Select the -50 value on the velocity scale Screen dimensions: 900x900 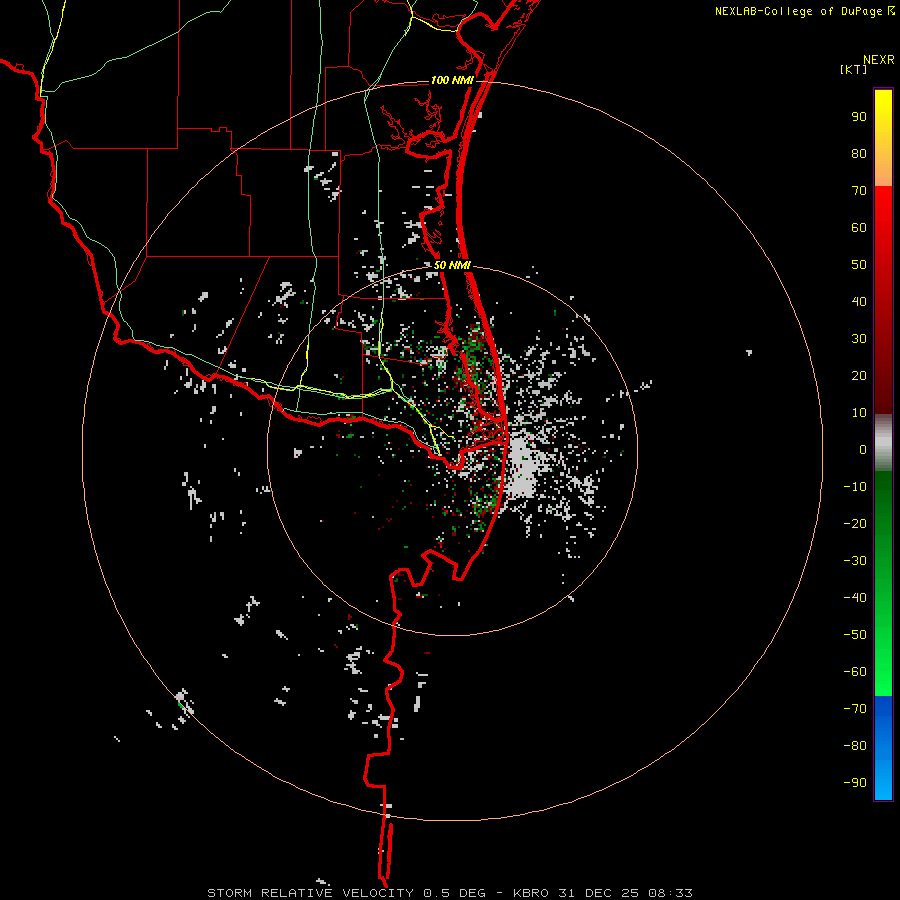855,635
